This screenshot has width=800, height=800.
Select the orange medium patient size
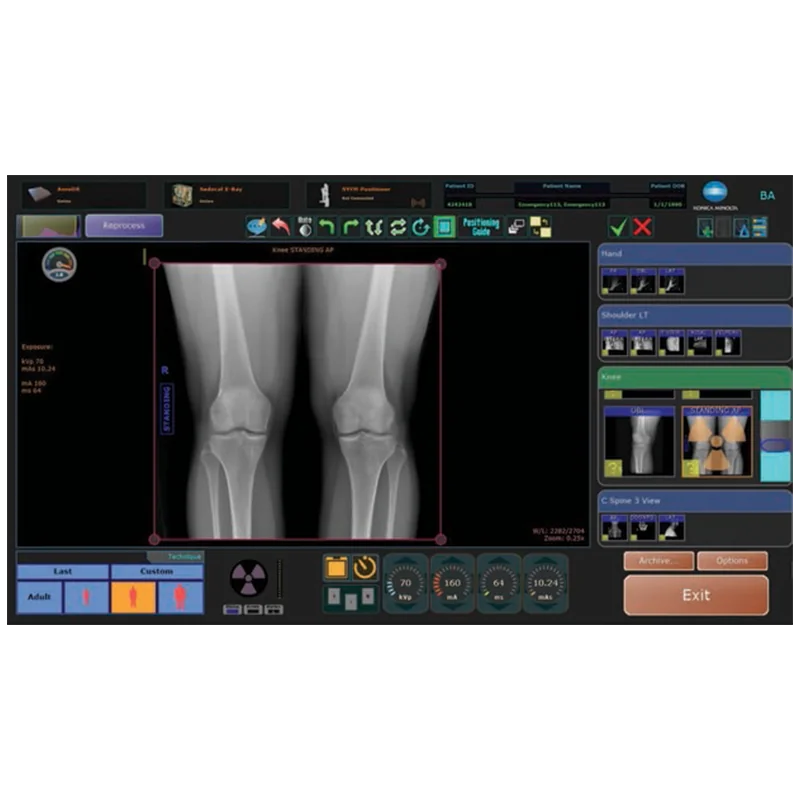(x=133, y=597)
